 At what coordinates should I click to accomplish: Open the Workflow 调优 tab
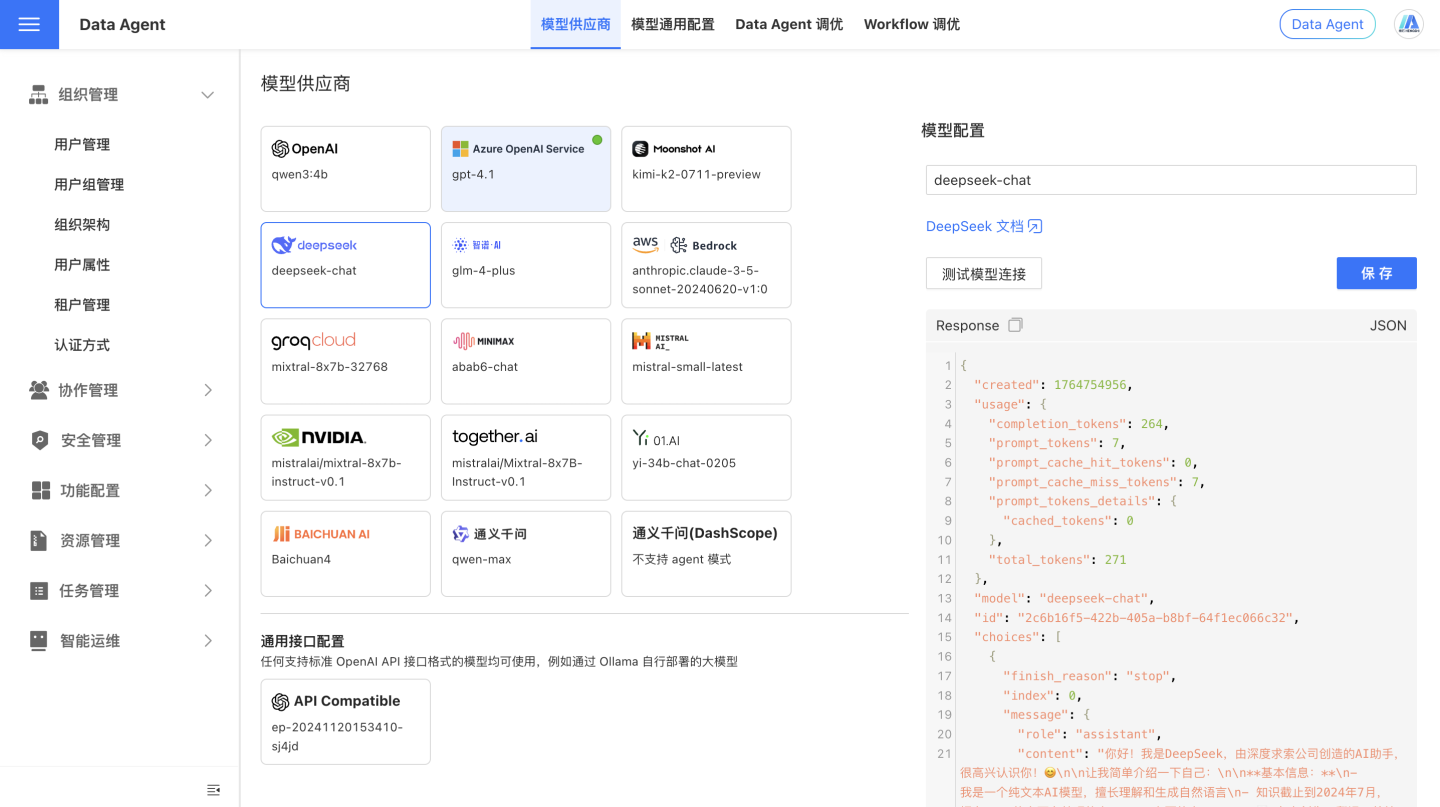pyautogui.click(x=911, y=24)
